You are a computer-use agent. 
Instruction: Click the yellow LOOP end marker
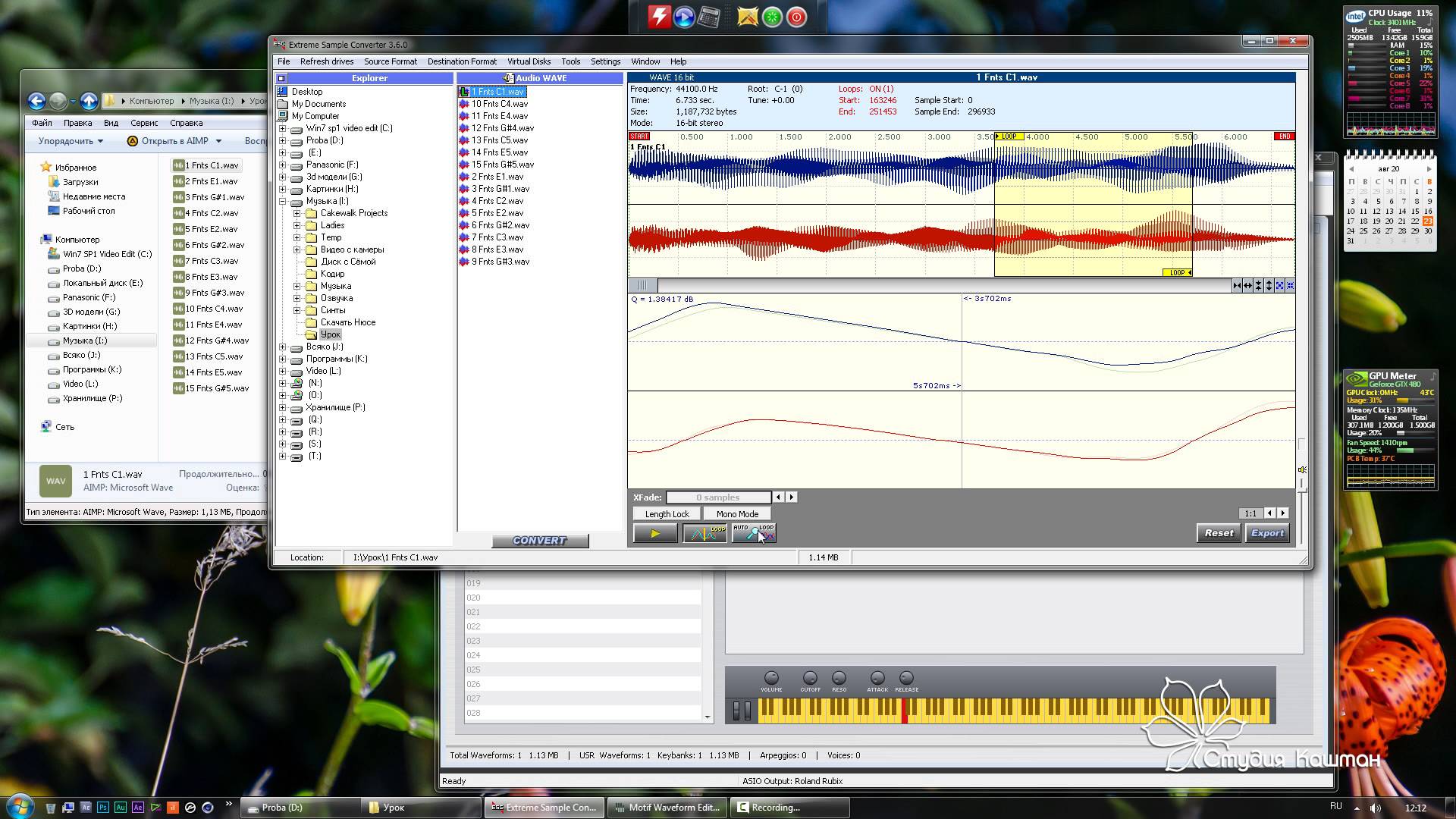1177,272
